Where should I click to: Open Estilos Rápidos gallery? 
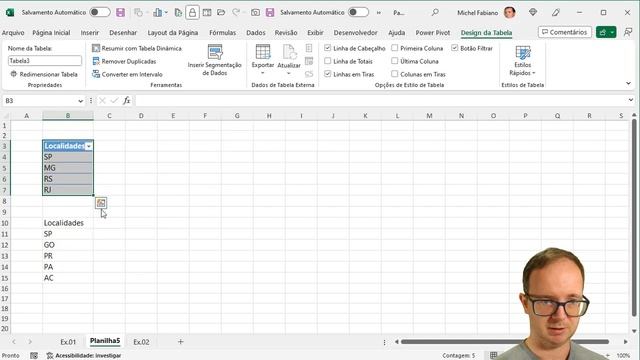coord(522,60)
